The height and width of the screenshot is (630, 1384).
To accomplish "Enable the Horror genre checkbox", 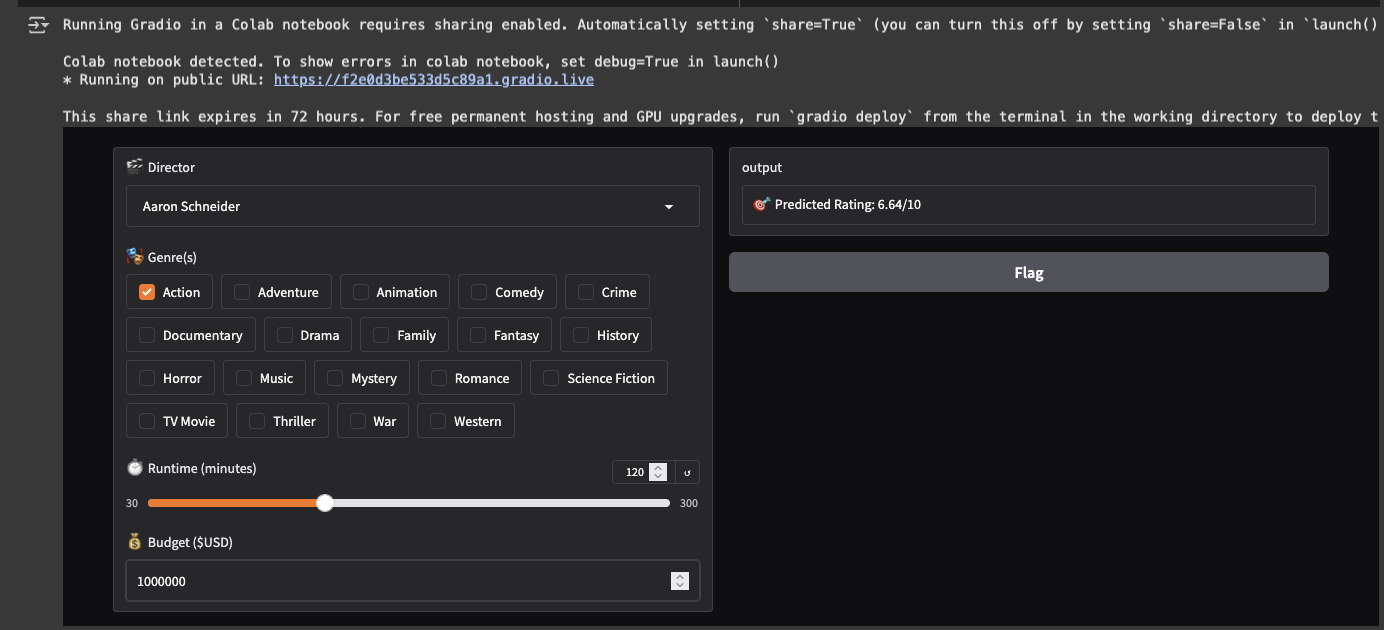I will tap(147, 378).
